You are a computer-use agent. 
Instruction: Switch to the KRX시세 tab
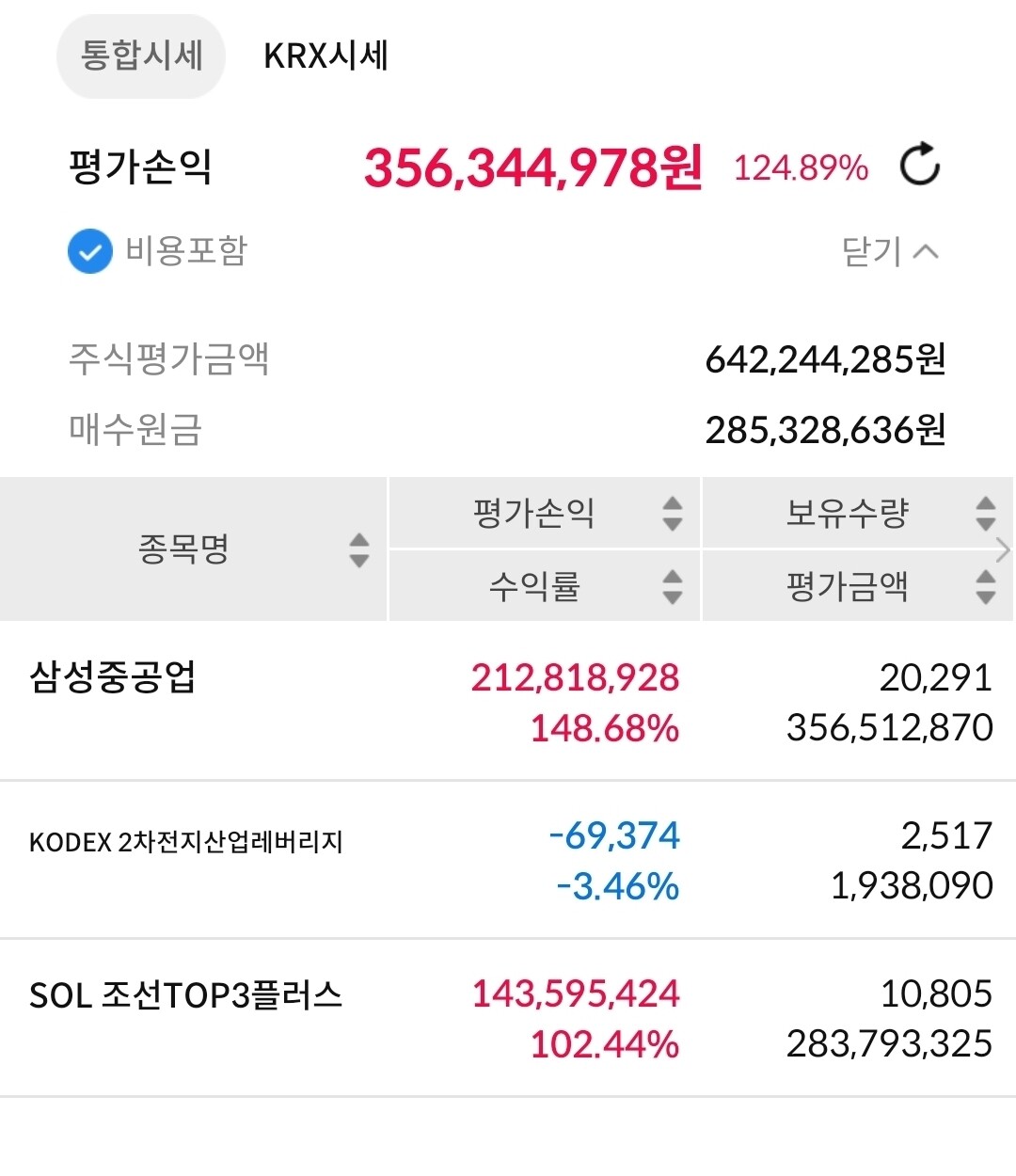coord(325,56)
